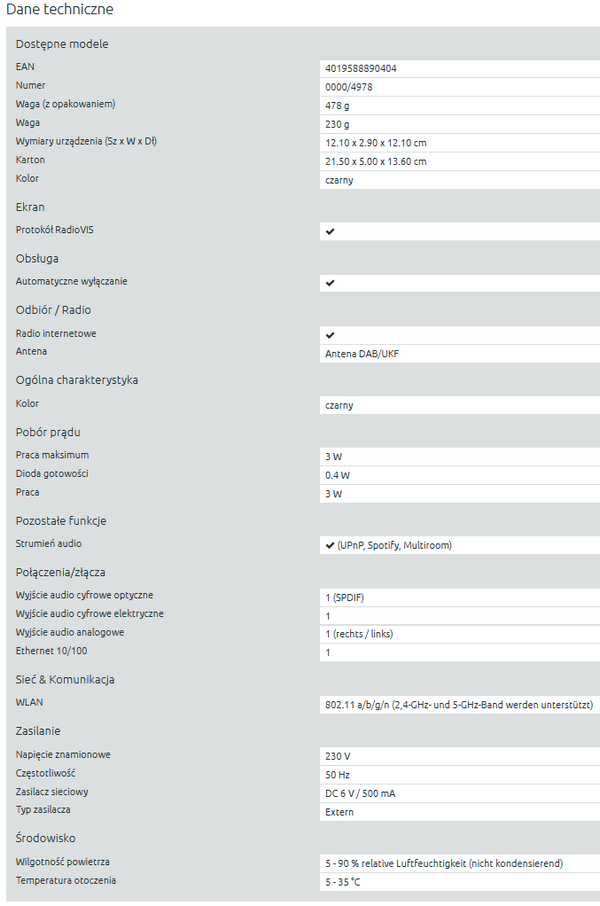Click the "Odbiór / Radio" section header
Viewport: 600px width, 906px height.
56,310
